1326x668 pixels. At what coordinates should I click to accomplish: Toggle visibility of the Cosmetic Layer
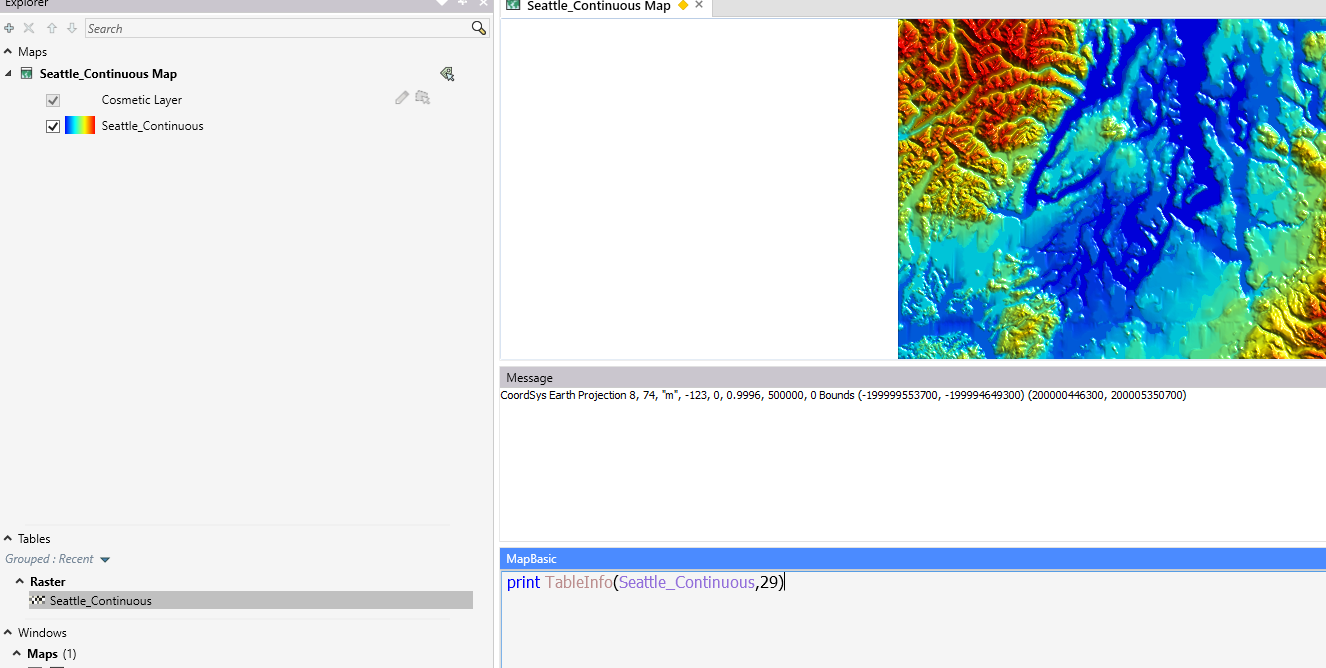pos(52,100)
